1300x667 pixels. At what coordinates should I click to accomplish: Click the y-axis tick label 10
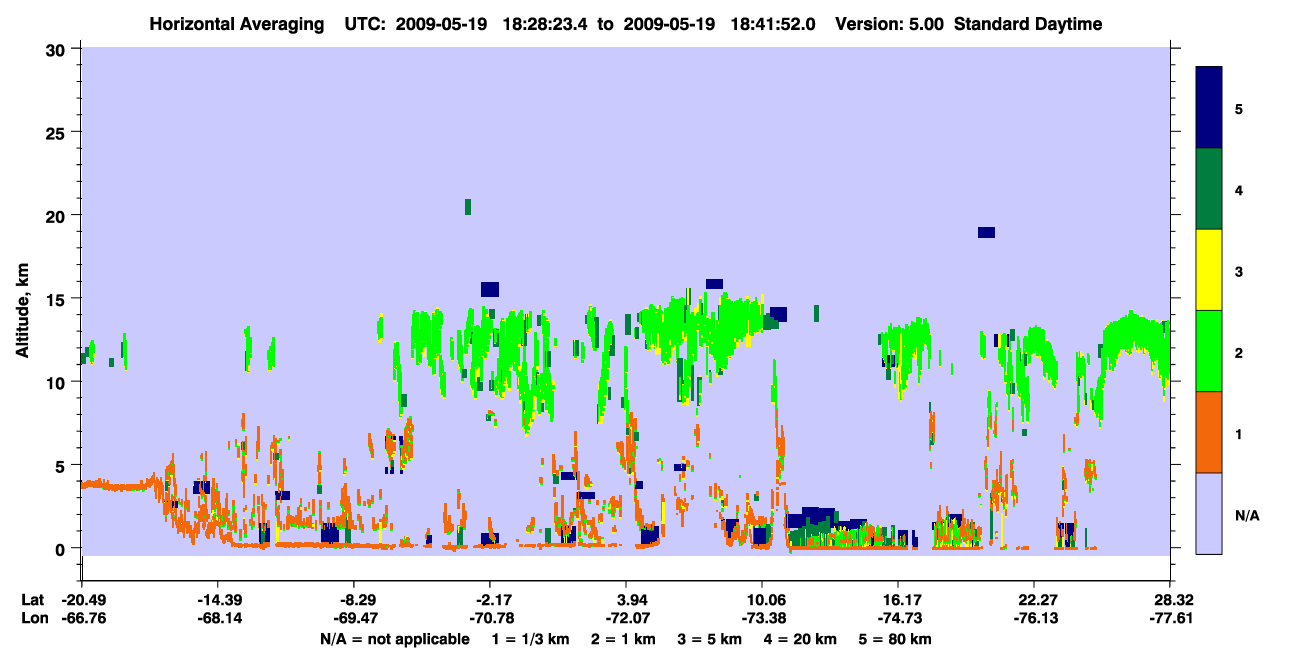[57, 382]
